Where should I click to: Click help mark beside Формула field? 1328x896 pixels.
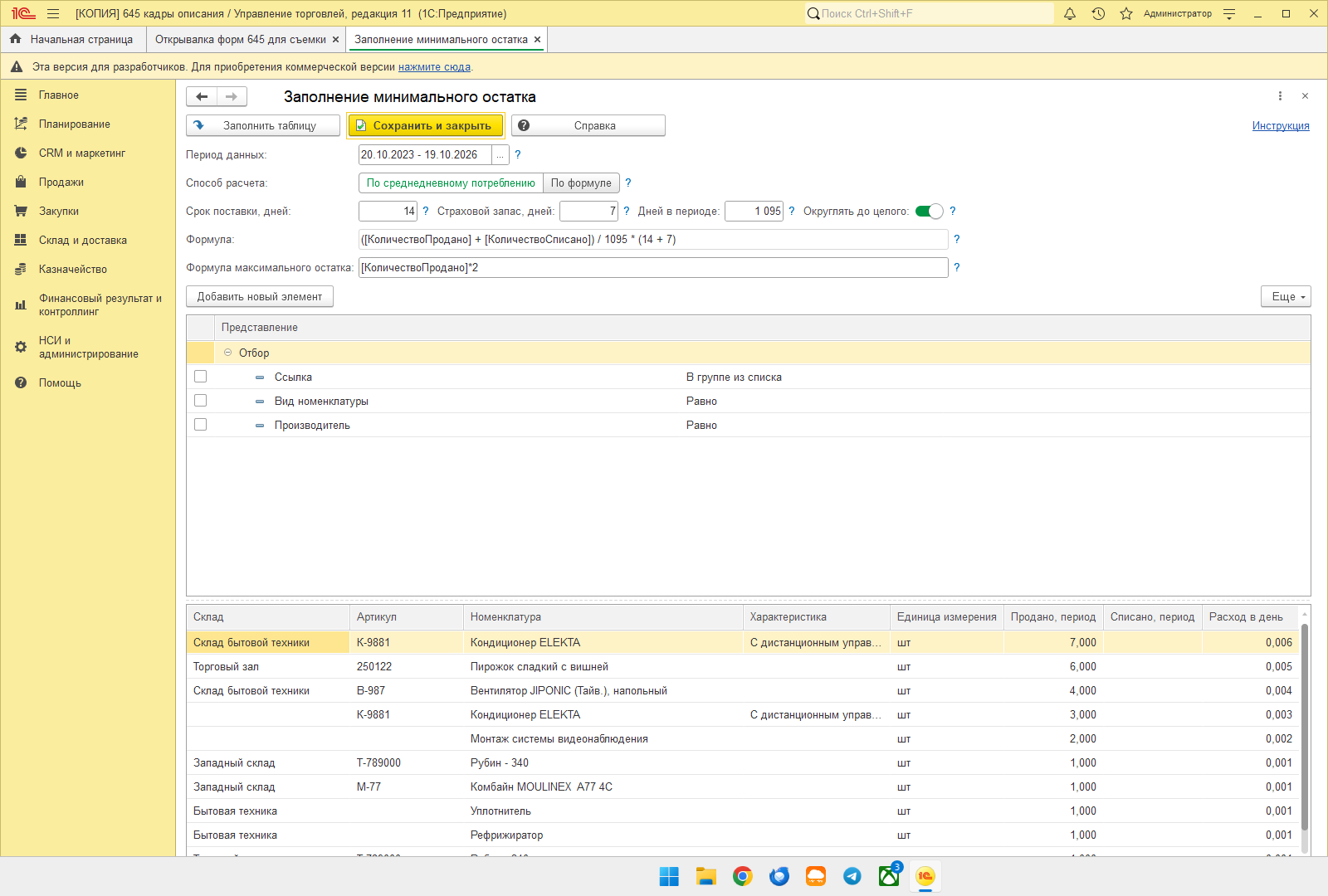point(957,239)
